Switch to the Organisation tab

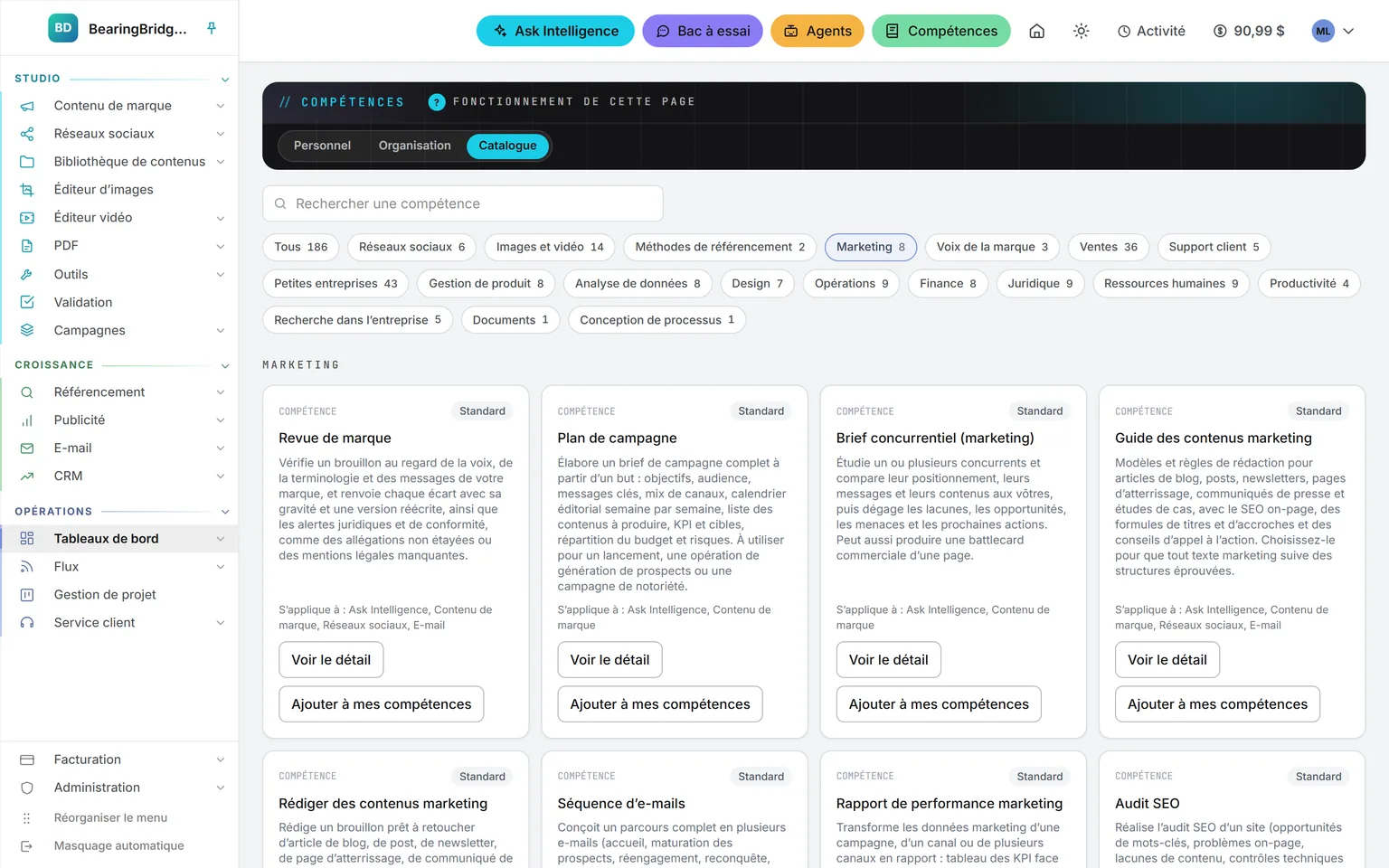tap(414, 146)
